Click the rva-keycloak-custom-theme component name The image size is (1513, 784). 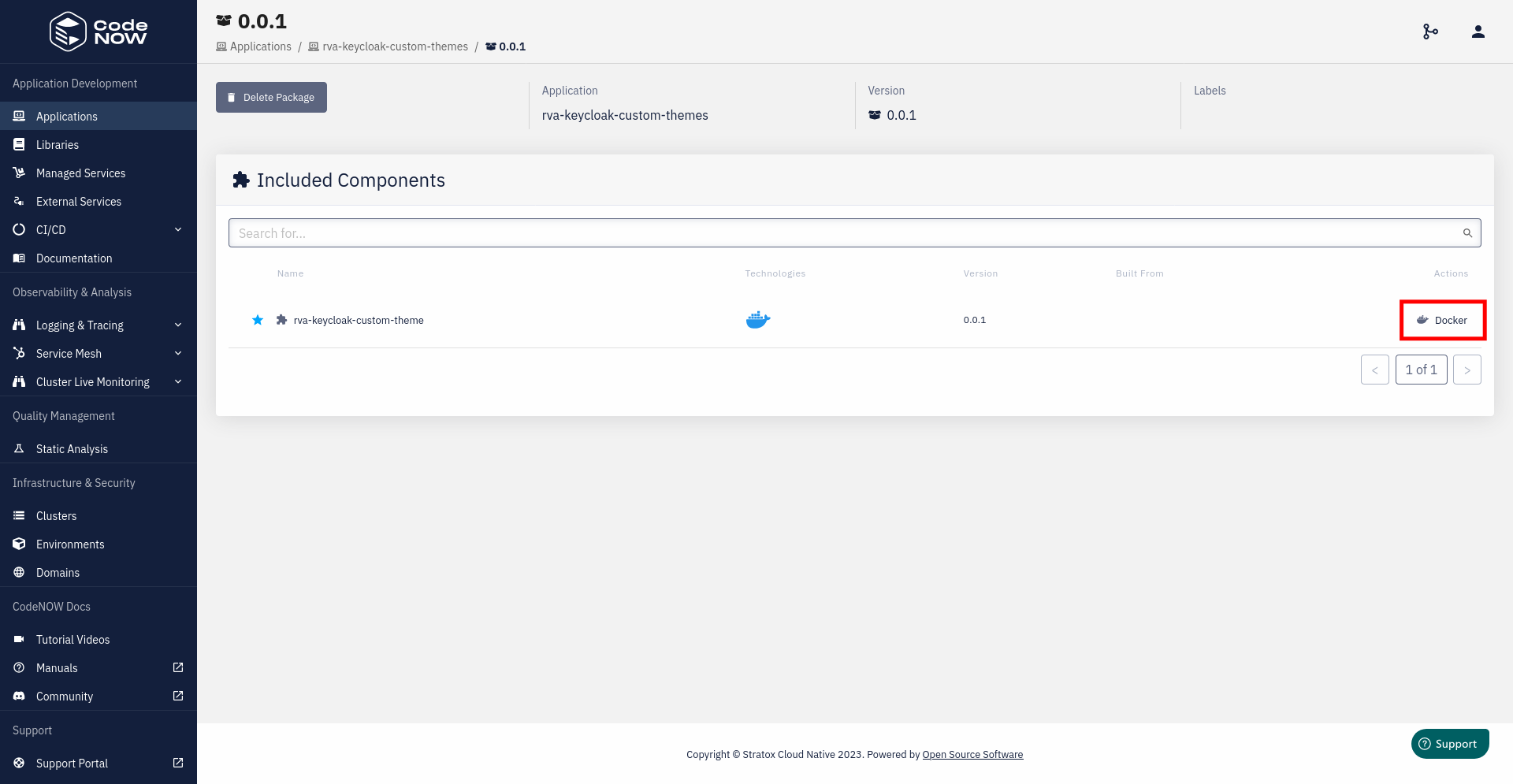click(x=359, y=320)
